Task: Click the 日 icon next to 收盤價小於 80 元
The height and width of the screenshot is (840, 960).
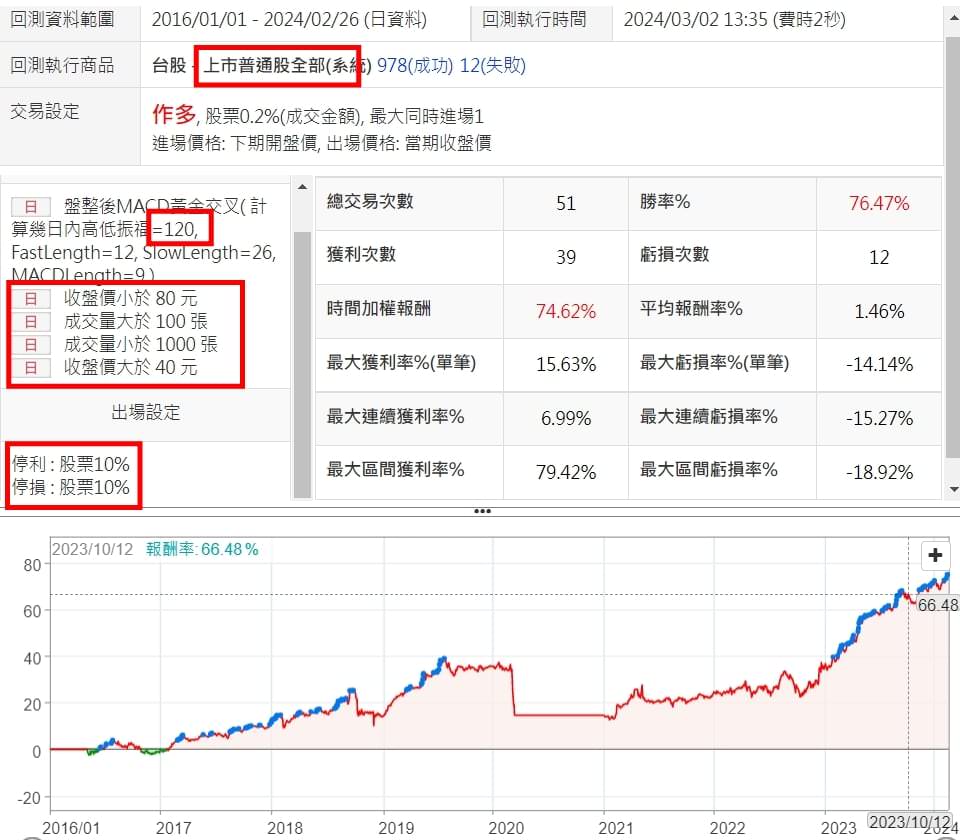Action: 30,298
